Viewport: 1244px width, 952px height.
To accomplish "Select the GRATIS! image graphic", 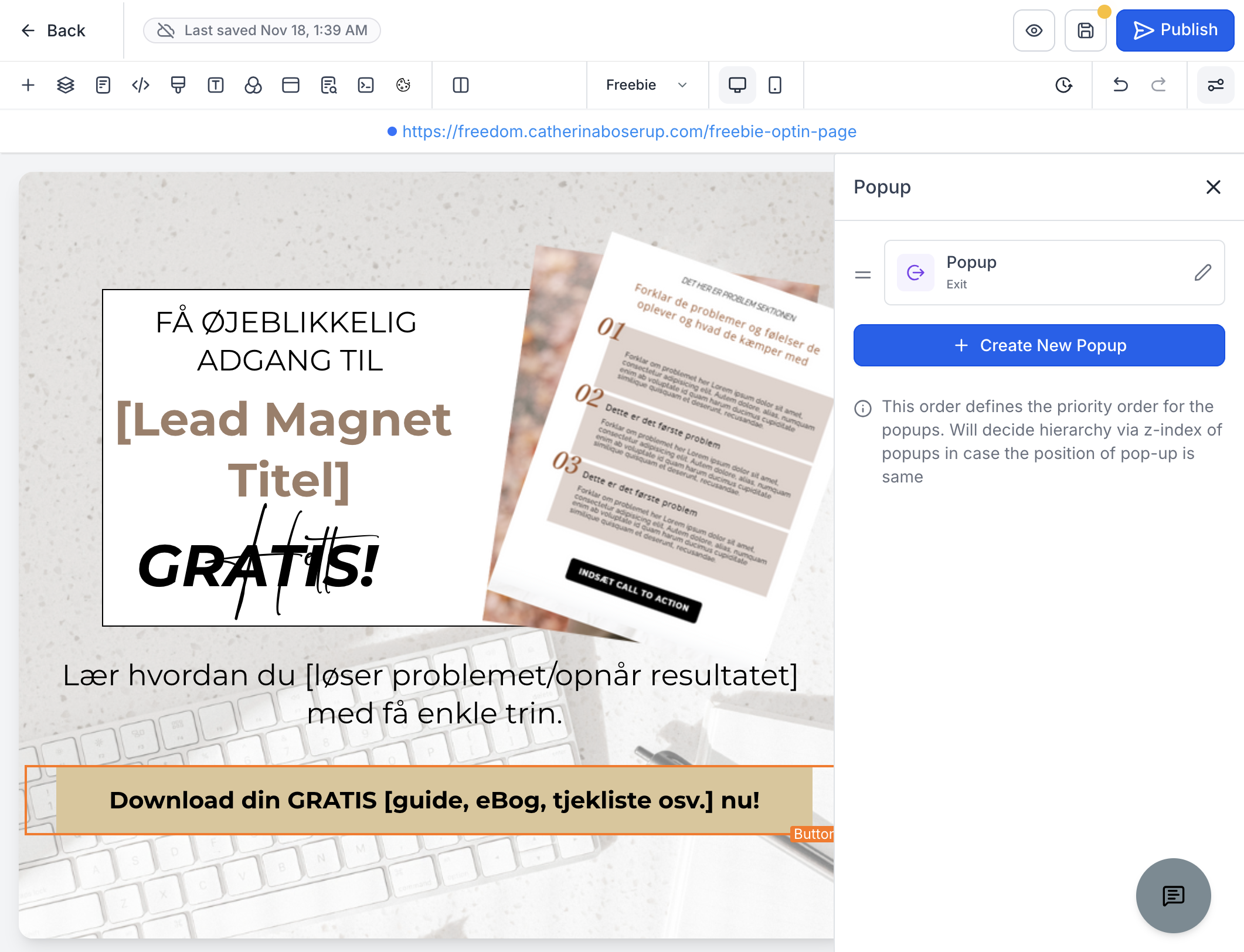I will 258,563.
